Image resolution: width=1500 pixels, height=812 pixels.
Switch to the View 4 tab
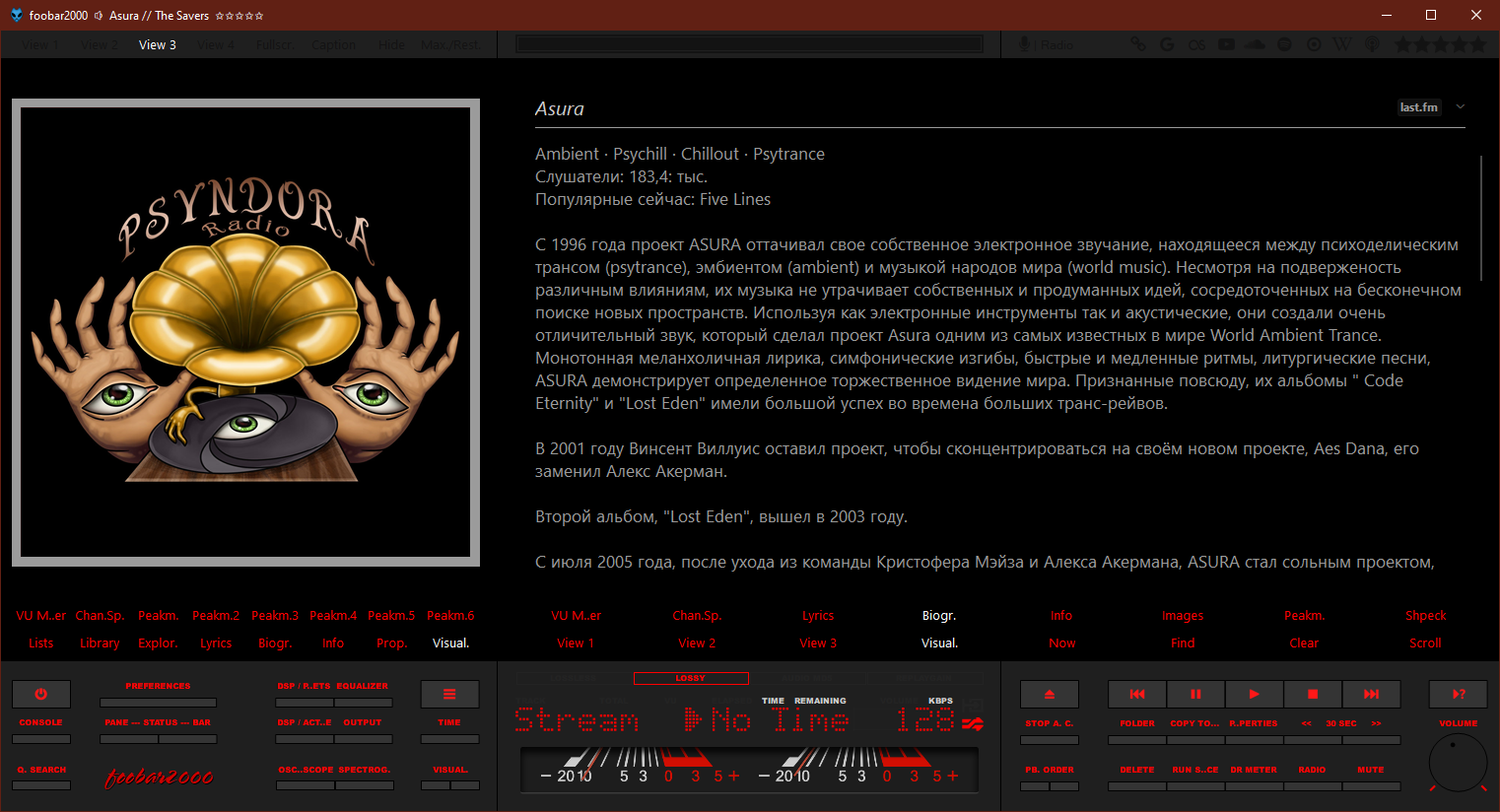pos(216,44)
